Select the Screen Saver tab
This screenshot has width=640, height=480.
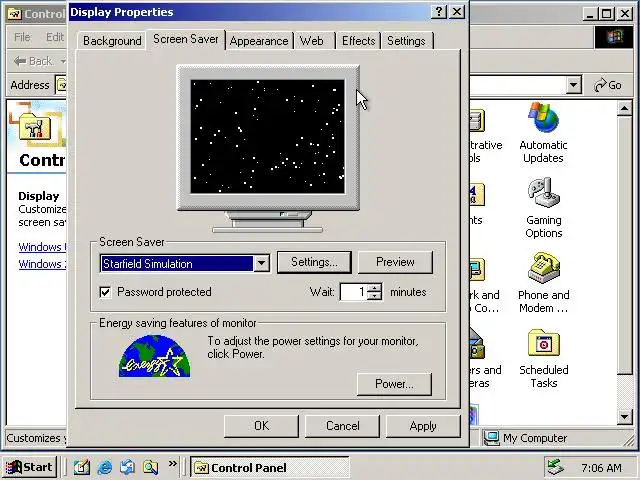point(186,39)
